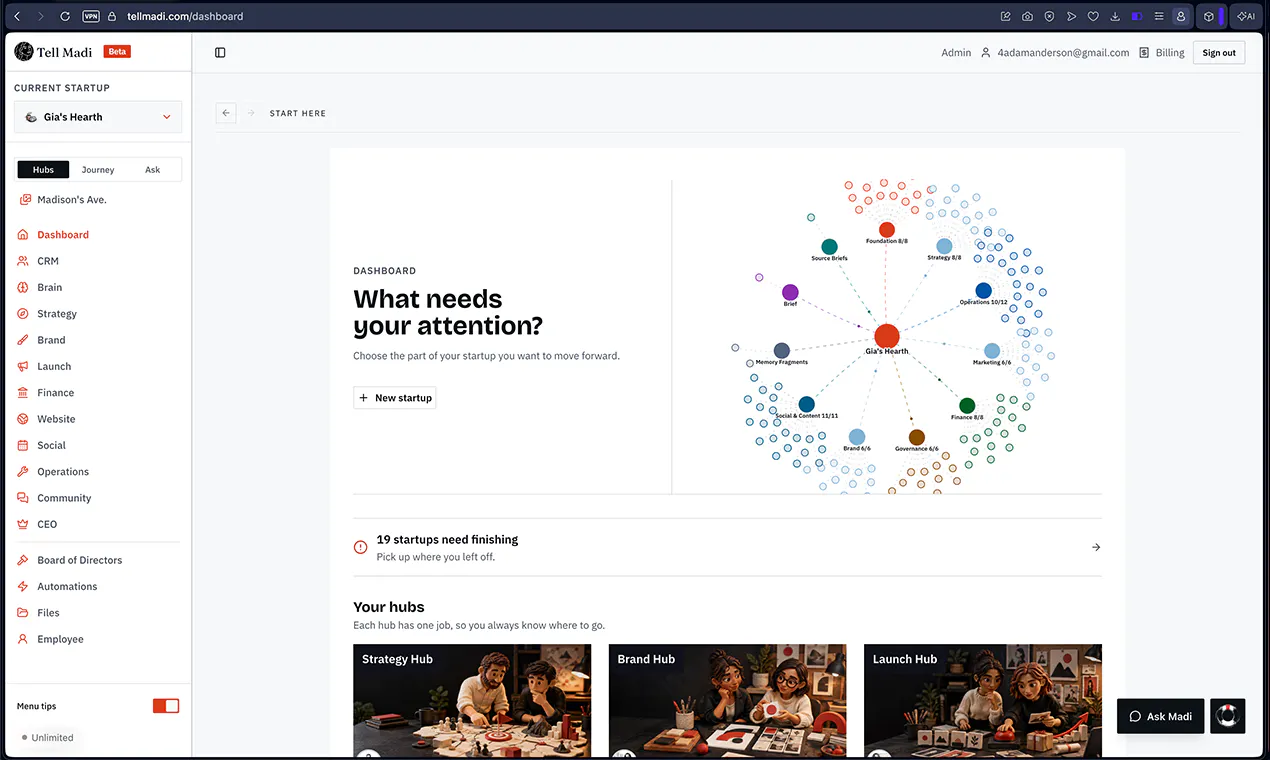Open the Dashboard home icon in sidebar
This screenshot has height=760, width=1270.
pos(24,235)
